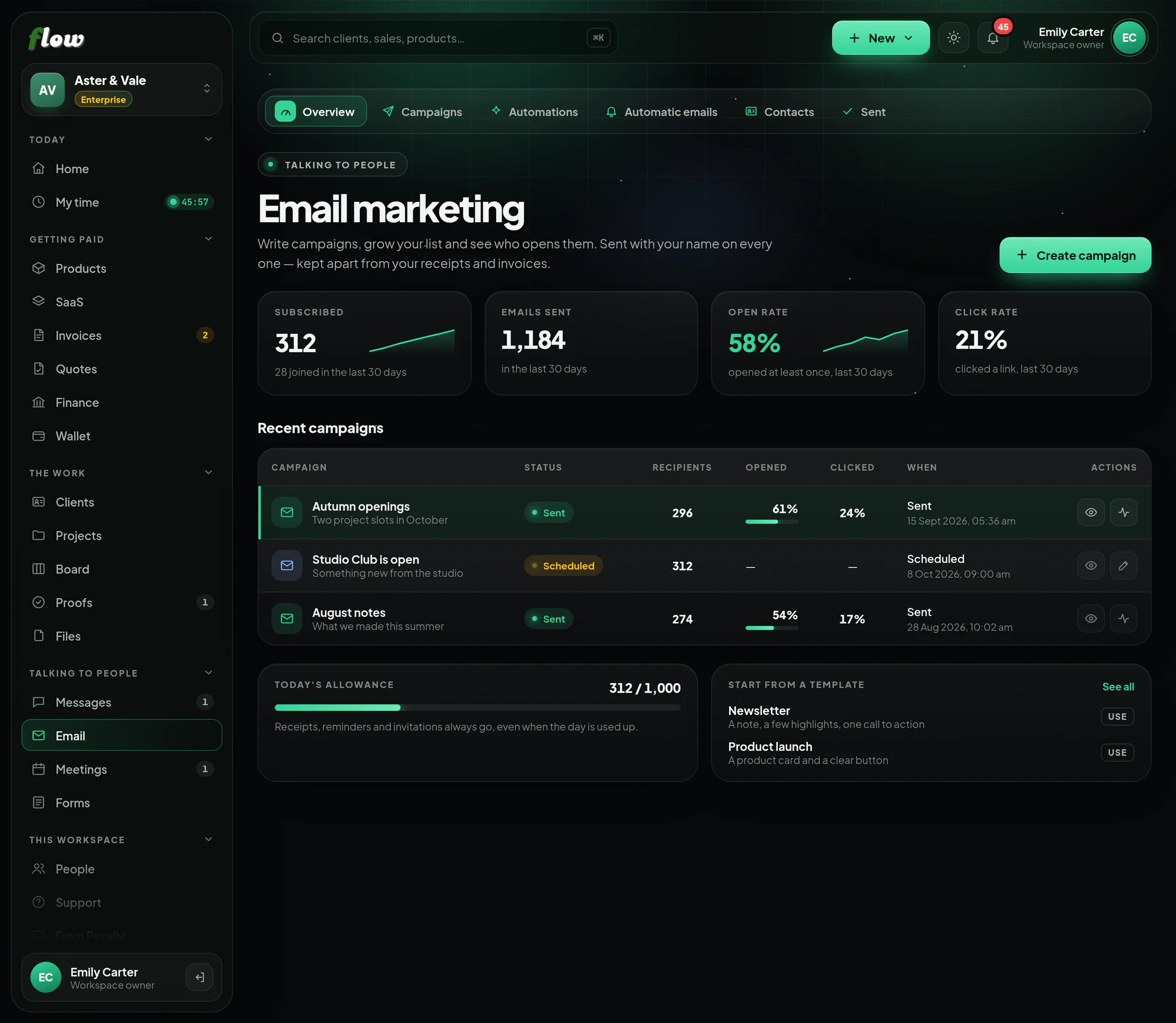Click Today's Allowance progress bar
This screenshot has width=1176, height=1023.
click(x=477, y=707)
